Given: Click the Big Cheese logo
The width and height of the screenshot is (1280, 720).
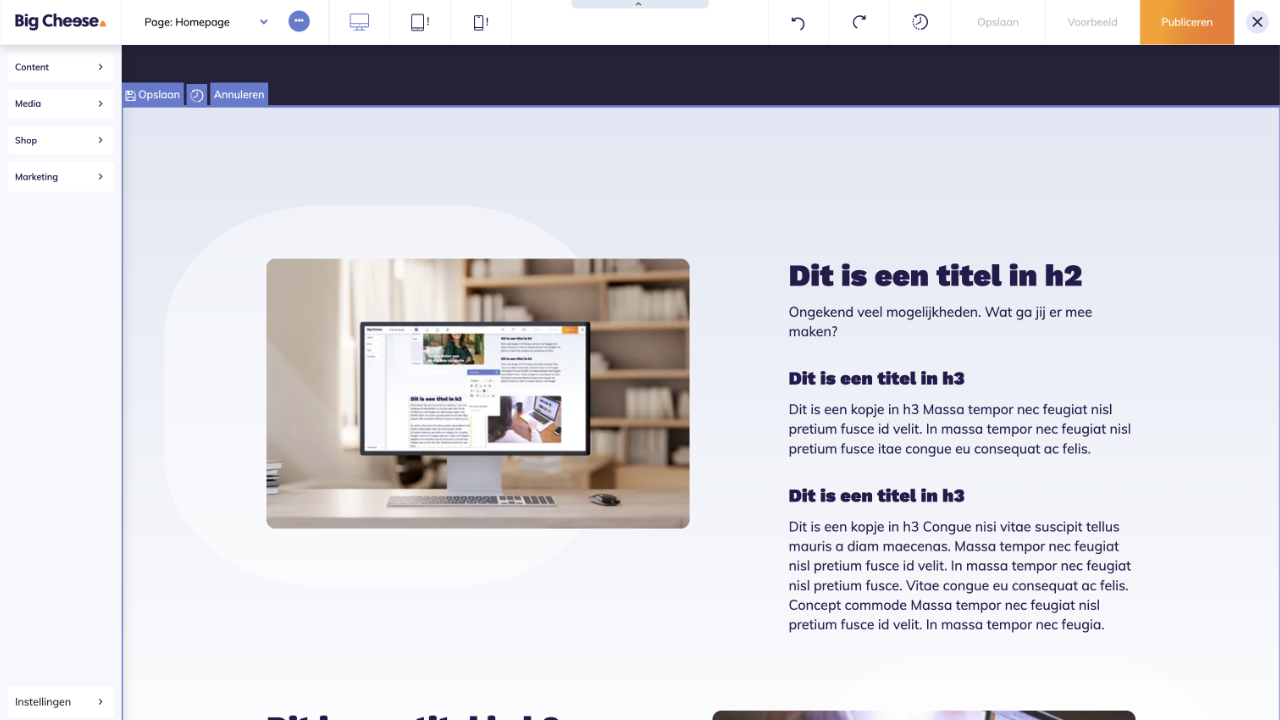Looking at the screenshot, I should pyautogui.click(x=60, y=21).
